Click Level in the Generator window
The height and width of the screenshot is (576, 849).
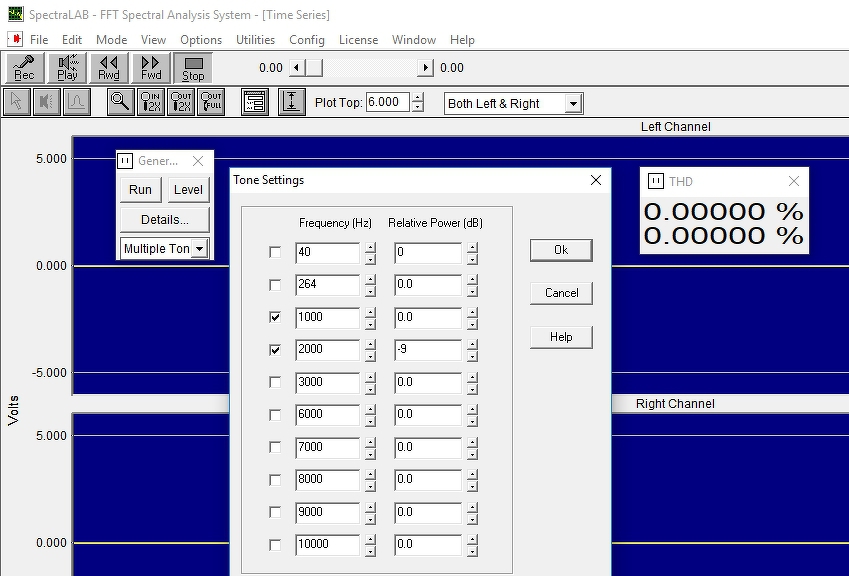pos(188,190)
